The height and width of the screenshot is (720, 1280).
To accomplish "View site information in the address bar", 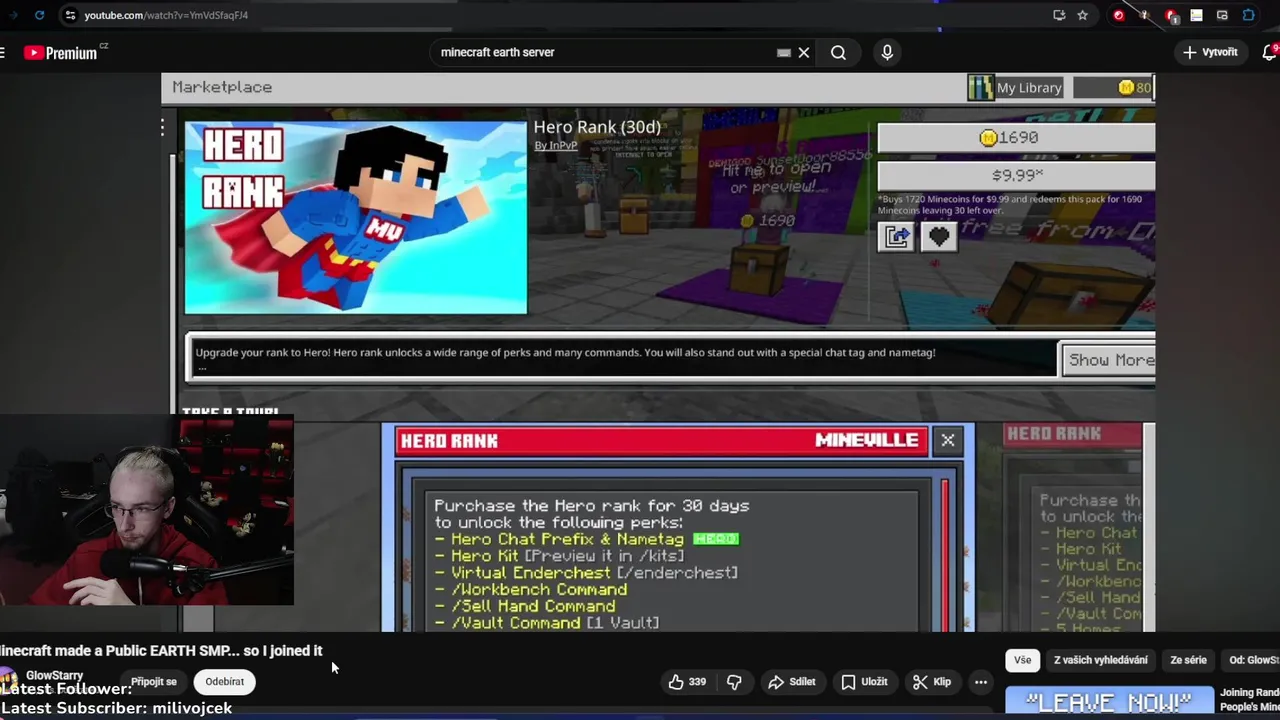I will (x=69, y=15).
